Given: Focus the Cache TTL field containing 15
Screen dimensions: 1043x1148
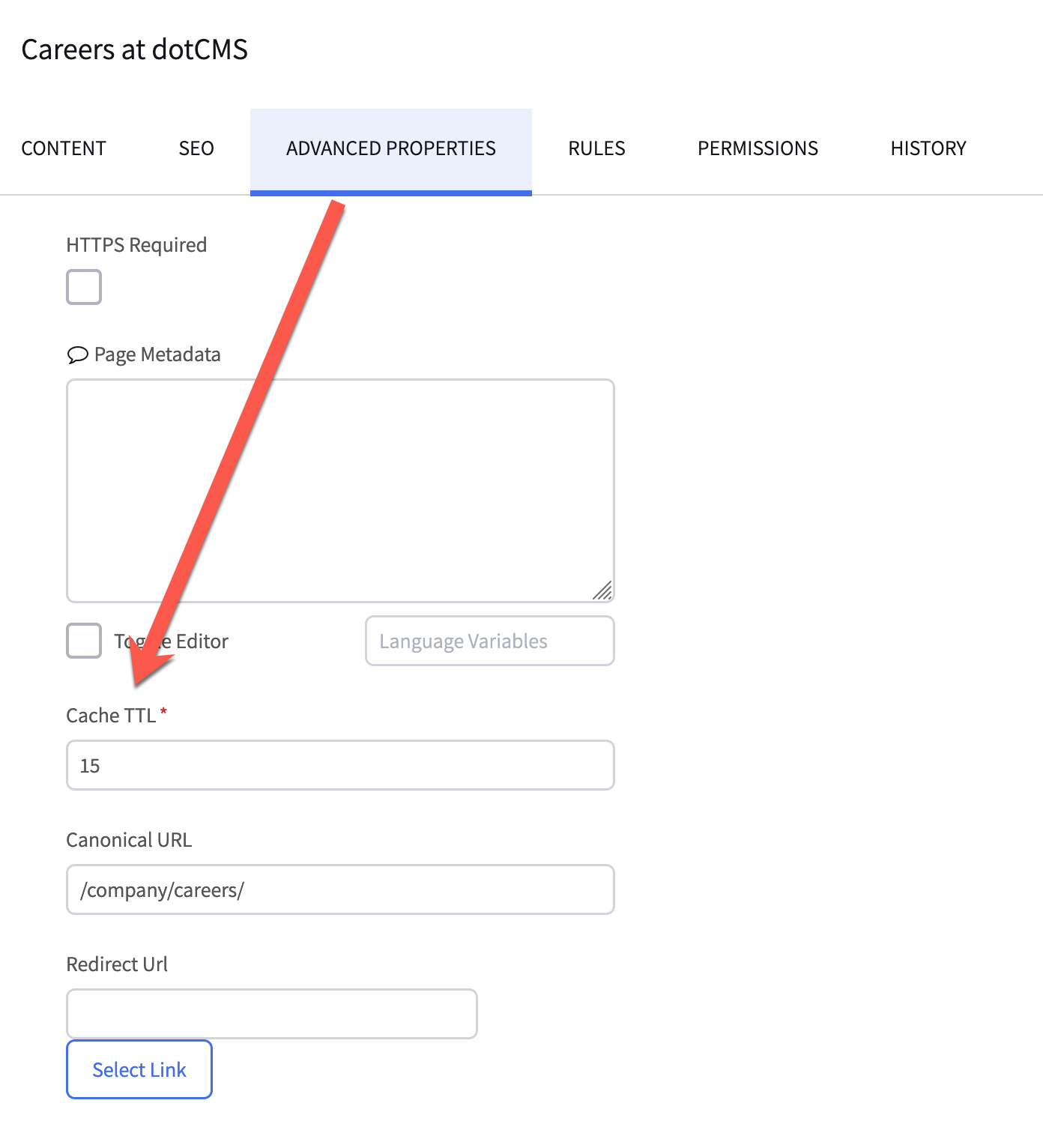Looking at the screenshot, I should [x=340, y=765].
